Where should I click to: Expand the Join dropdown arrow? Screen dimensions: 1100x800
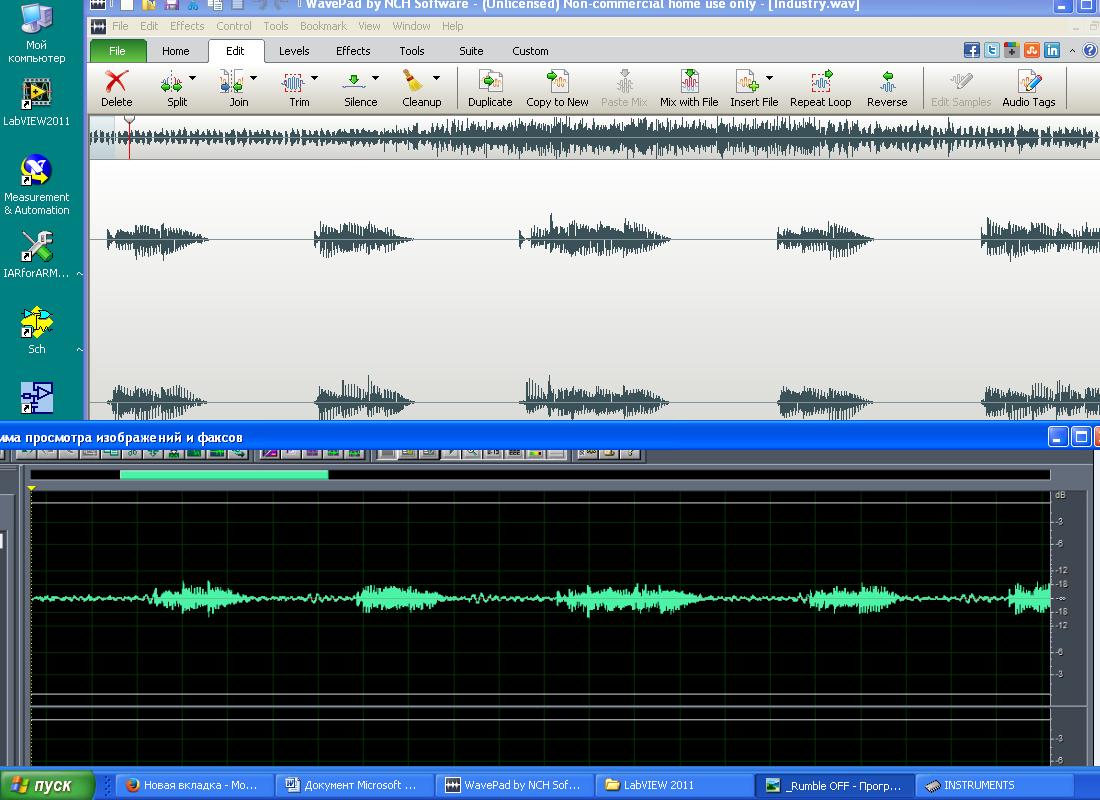tap(254, 78)
